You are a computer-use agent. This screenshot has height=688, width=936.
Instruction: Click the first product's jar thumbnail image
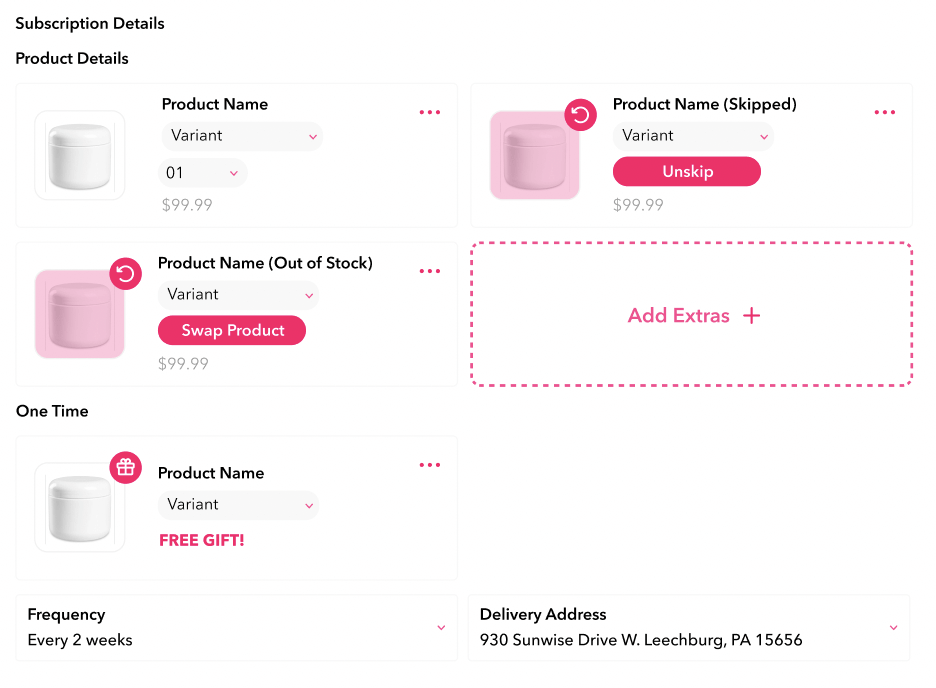point(79,155)
